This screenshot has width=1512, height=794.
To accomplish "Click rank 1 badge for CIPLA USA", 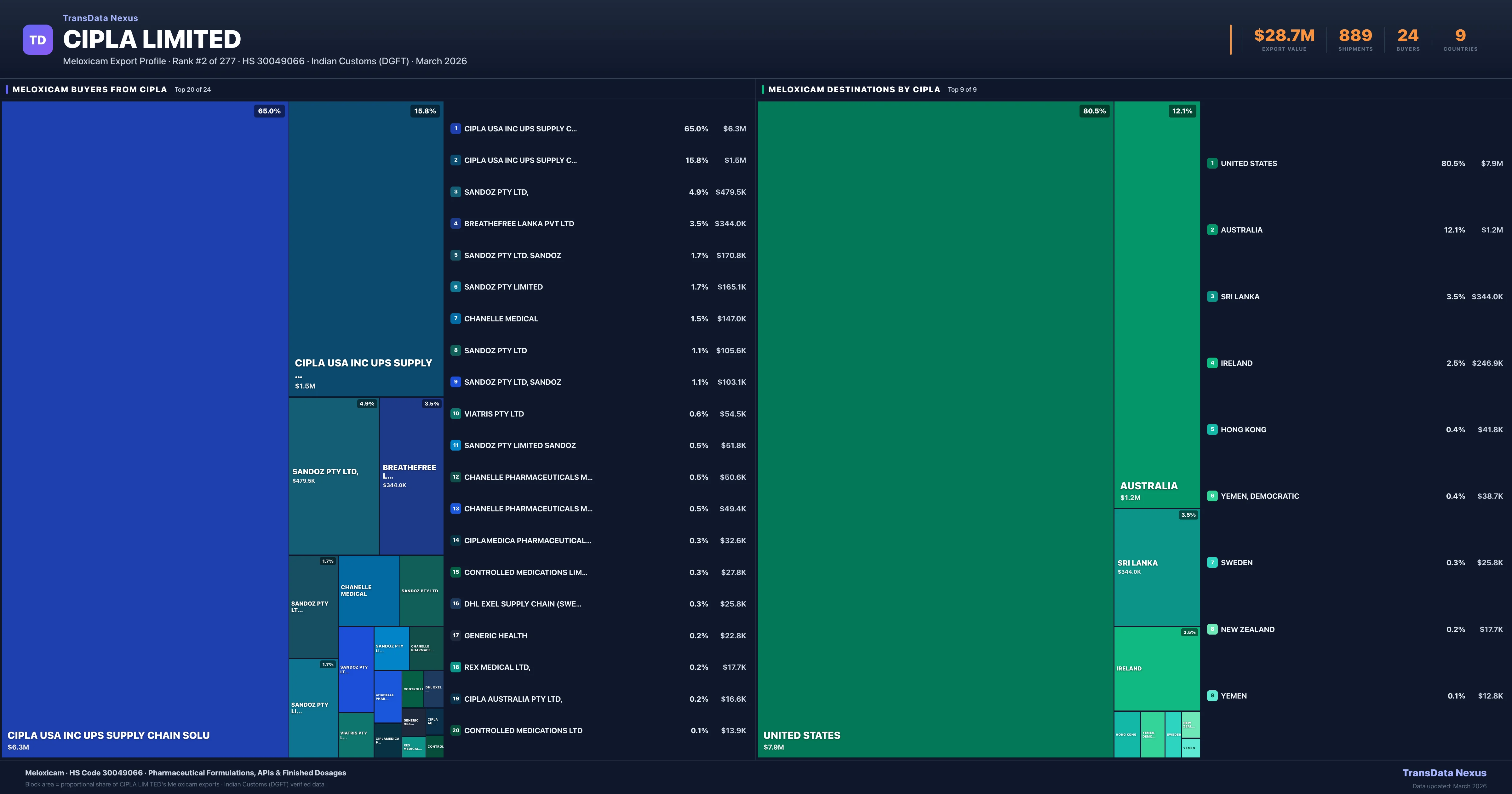I will tap(455, 129).
